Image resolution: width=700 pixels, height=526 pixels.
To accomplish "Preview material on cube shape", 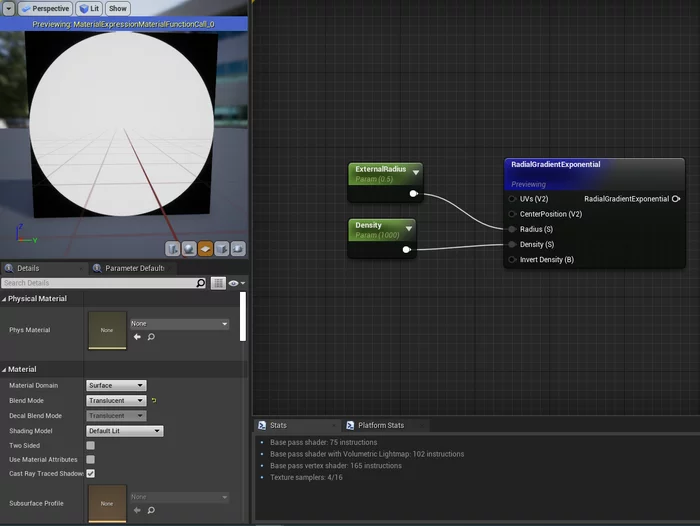I will [222, 248].
